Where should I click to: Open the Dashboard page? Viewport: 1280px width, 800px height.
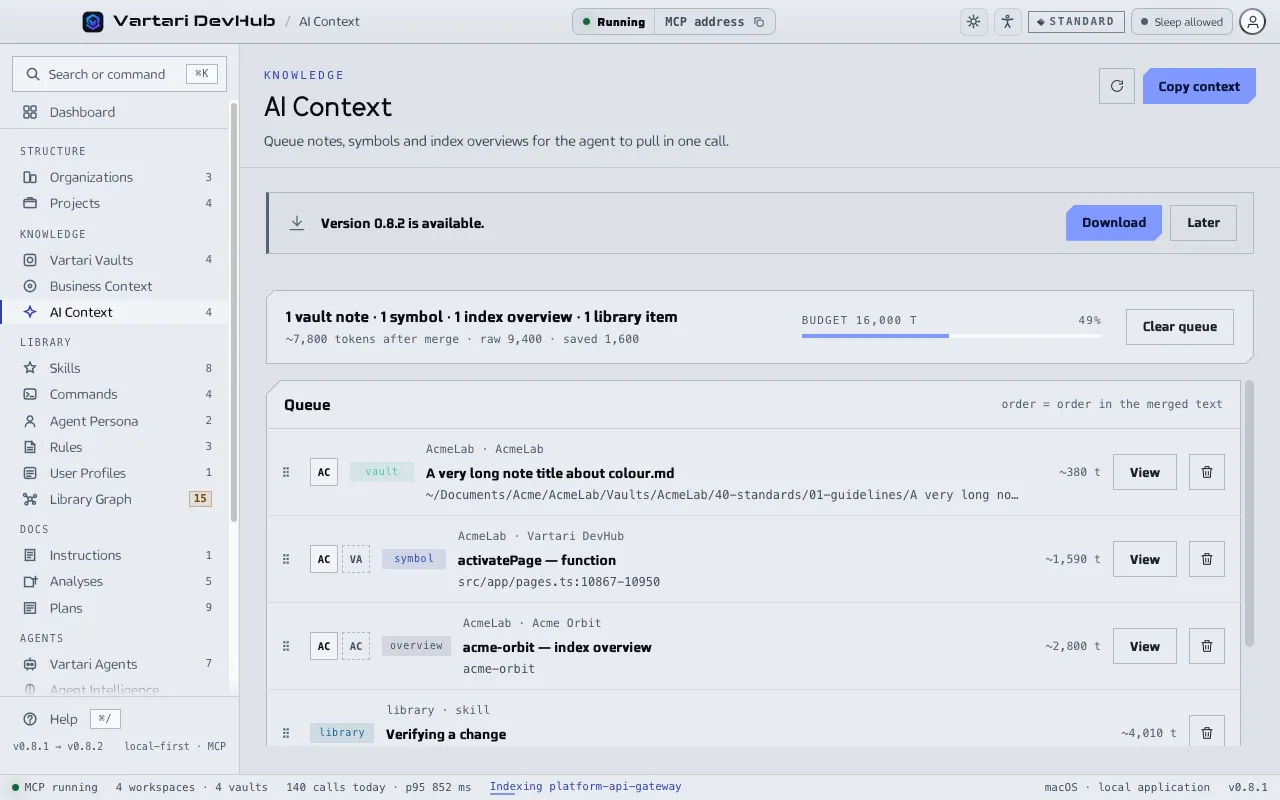click(x=114, y=112)
